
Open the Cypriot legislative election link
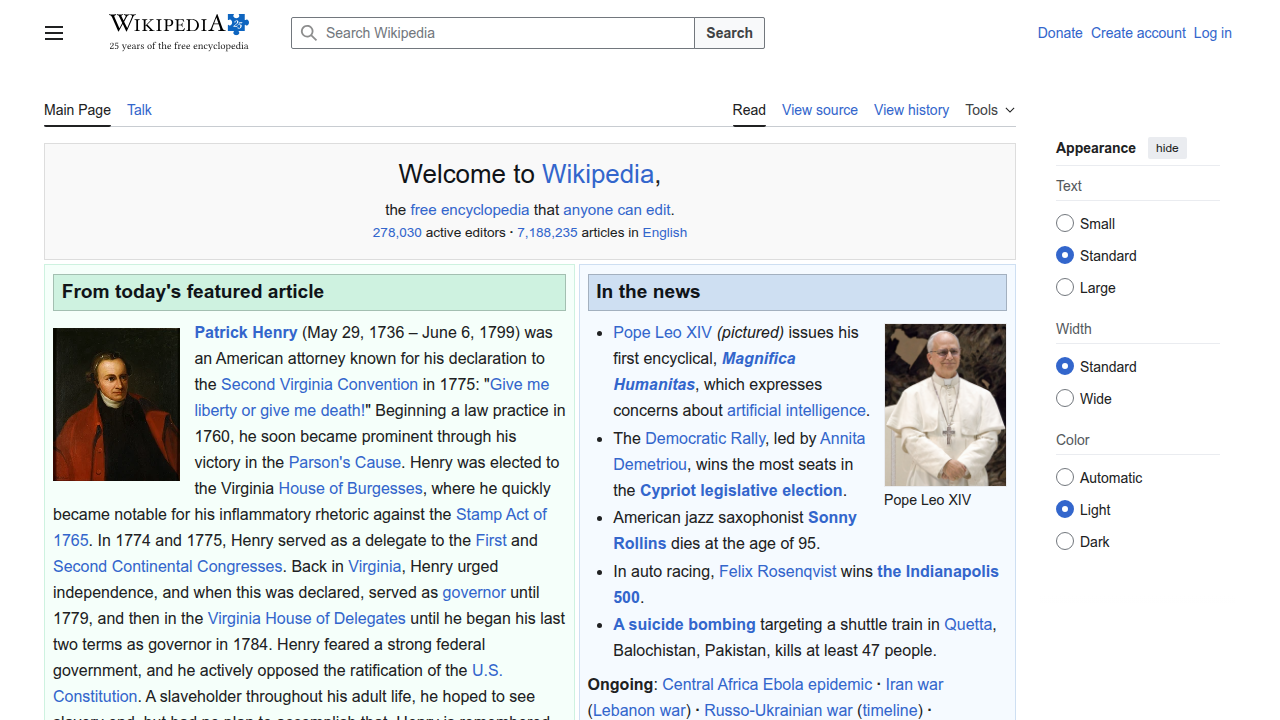741,490
